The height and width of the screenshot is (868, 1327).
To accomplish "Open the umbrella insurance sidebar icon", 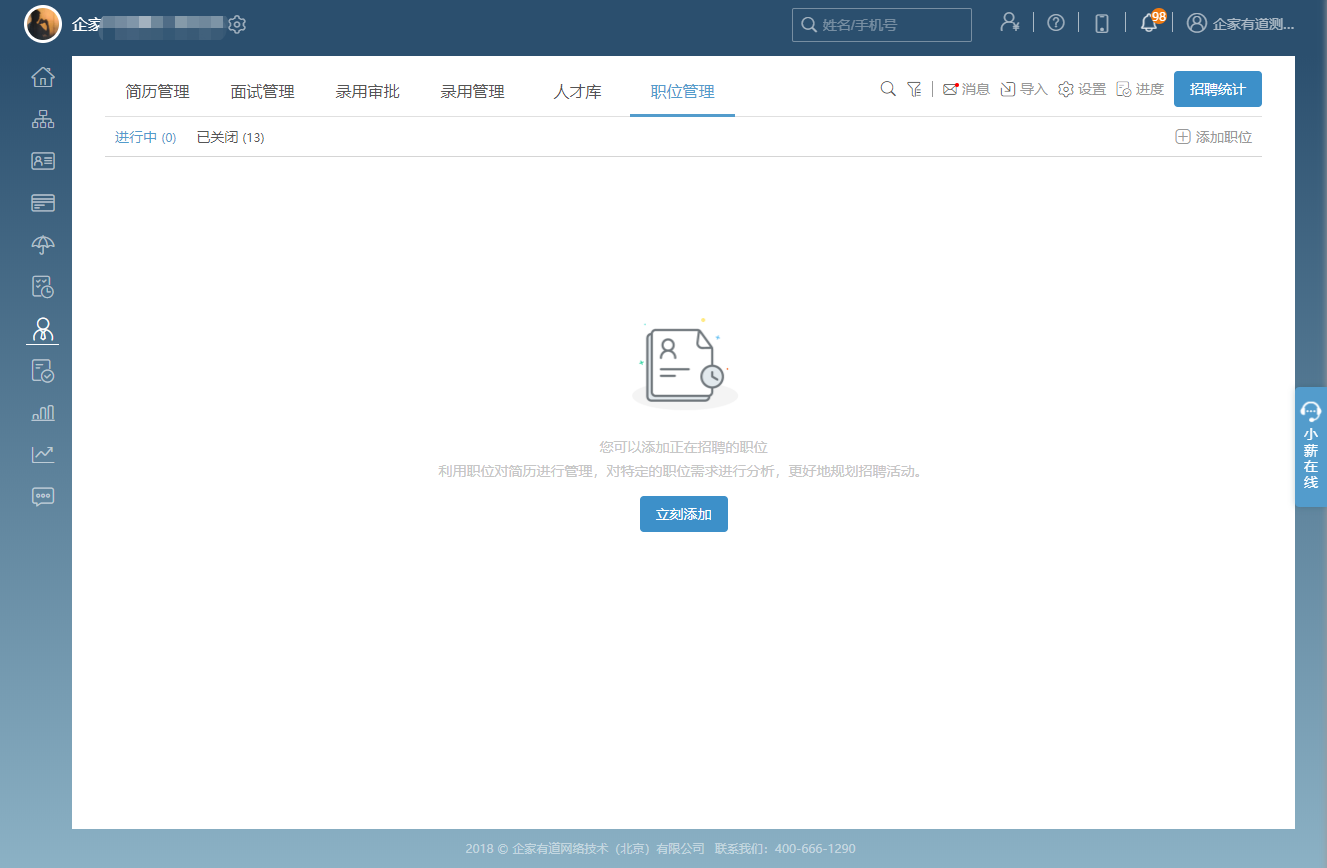I will [43, 245].
